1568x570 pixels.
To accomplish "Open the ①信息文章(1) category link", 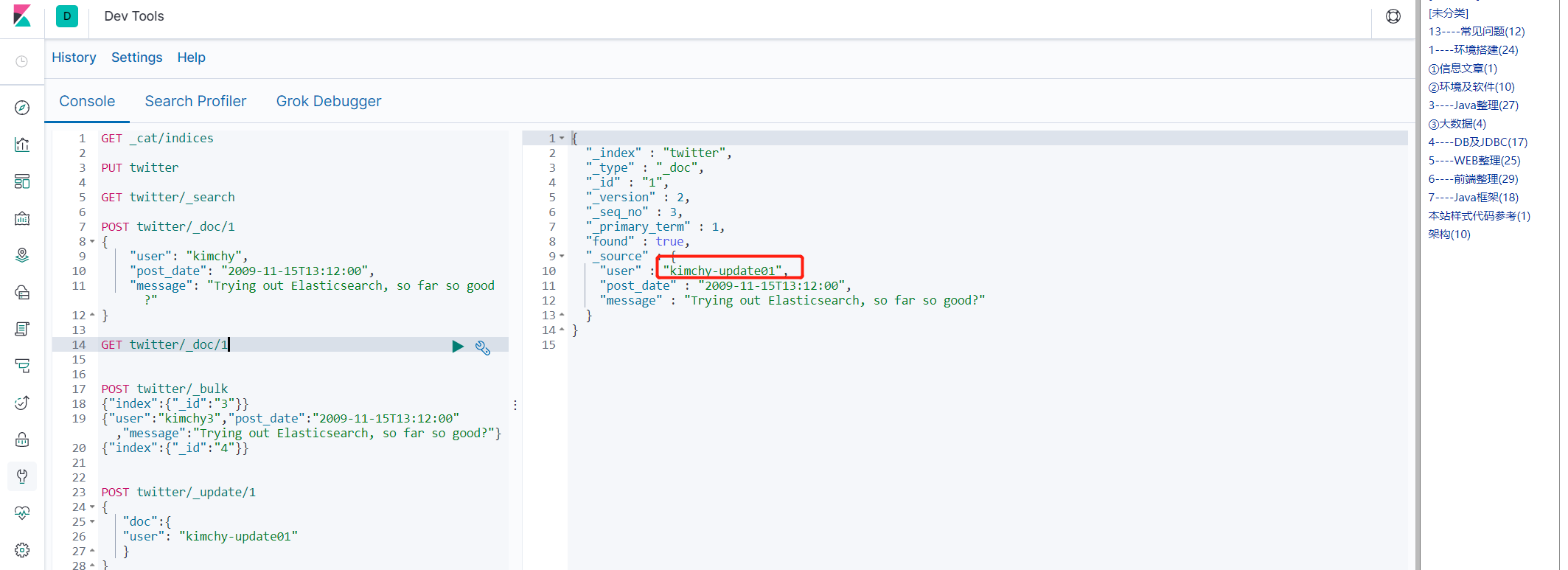I will point(1463,69).
